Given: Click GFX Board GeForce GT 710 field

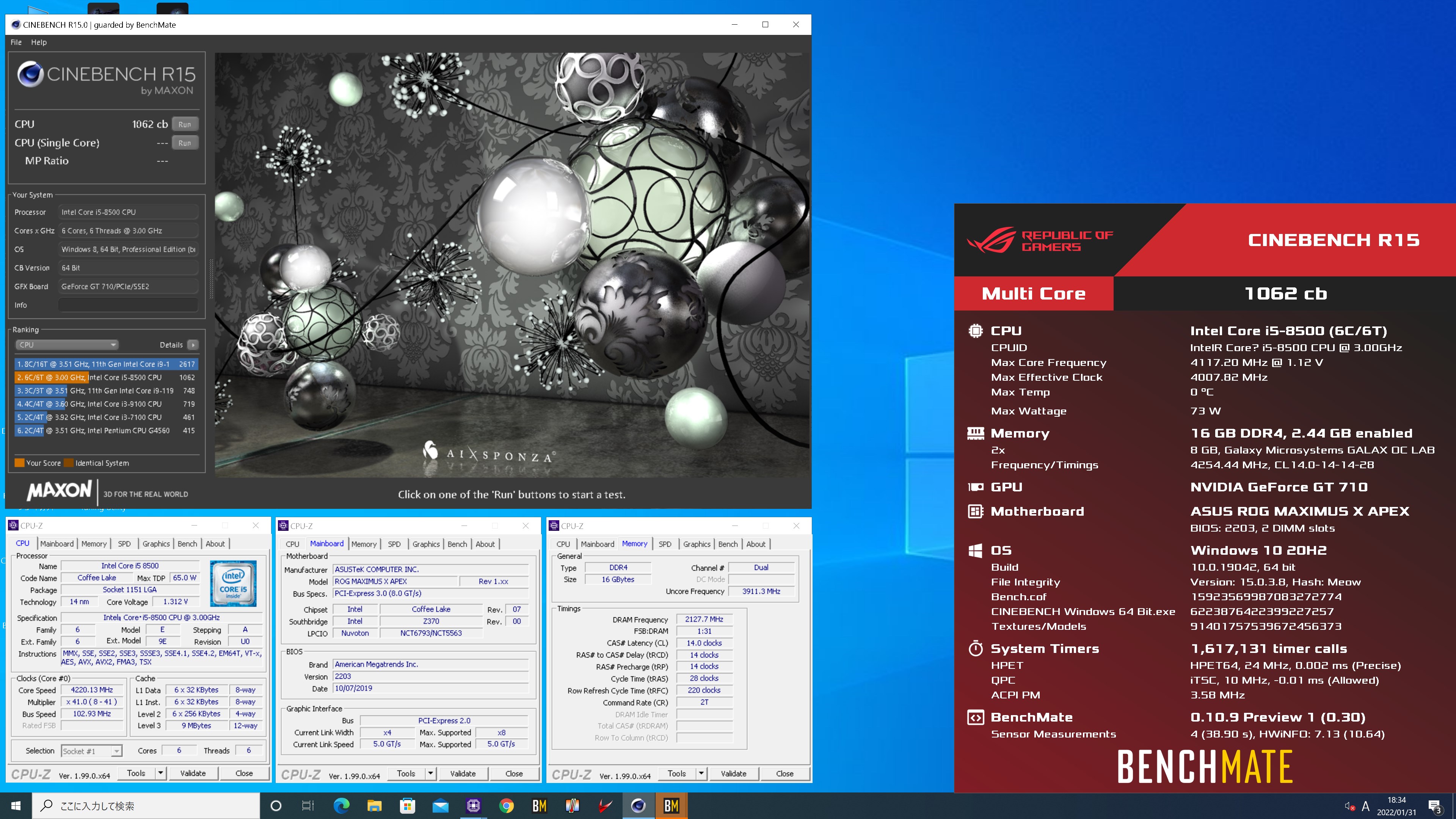Looking at the screenshot, I should pyautogui.click(x=128, y=287).
